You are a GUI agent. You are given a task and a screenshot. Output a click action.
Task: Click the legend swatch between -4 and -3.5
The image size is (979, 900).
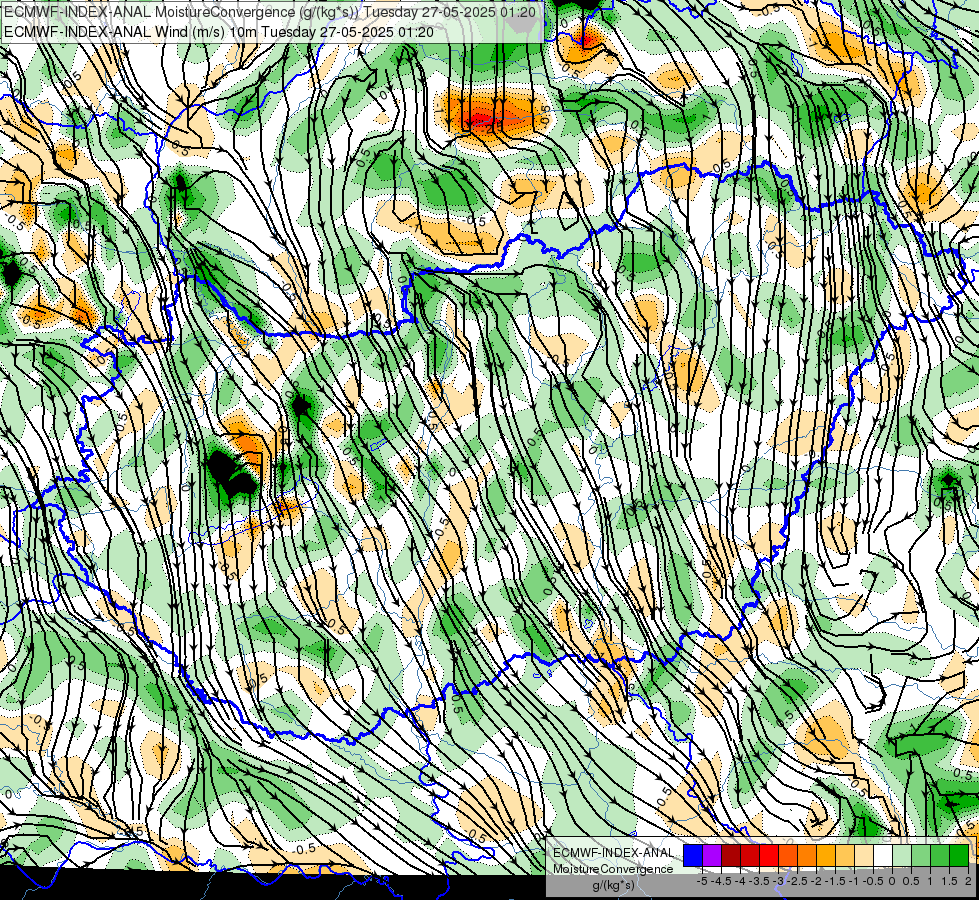pos(750,855)
